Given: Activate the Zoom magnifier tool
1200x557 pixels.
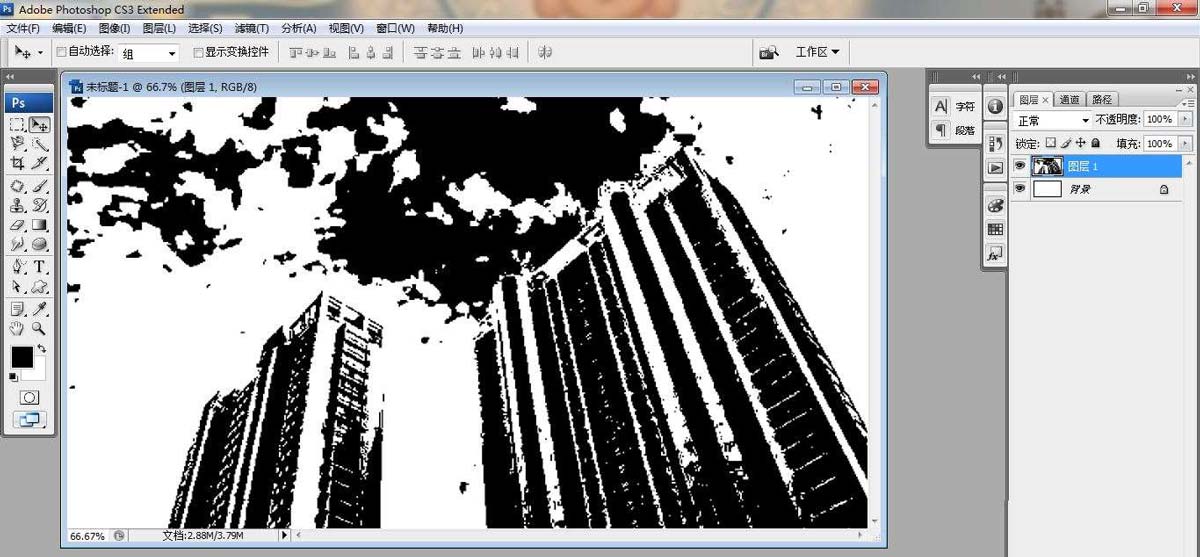Looking at the screenshot, I should 40,328.
